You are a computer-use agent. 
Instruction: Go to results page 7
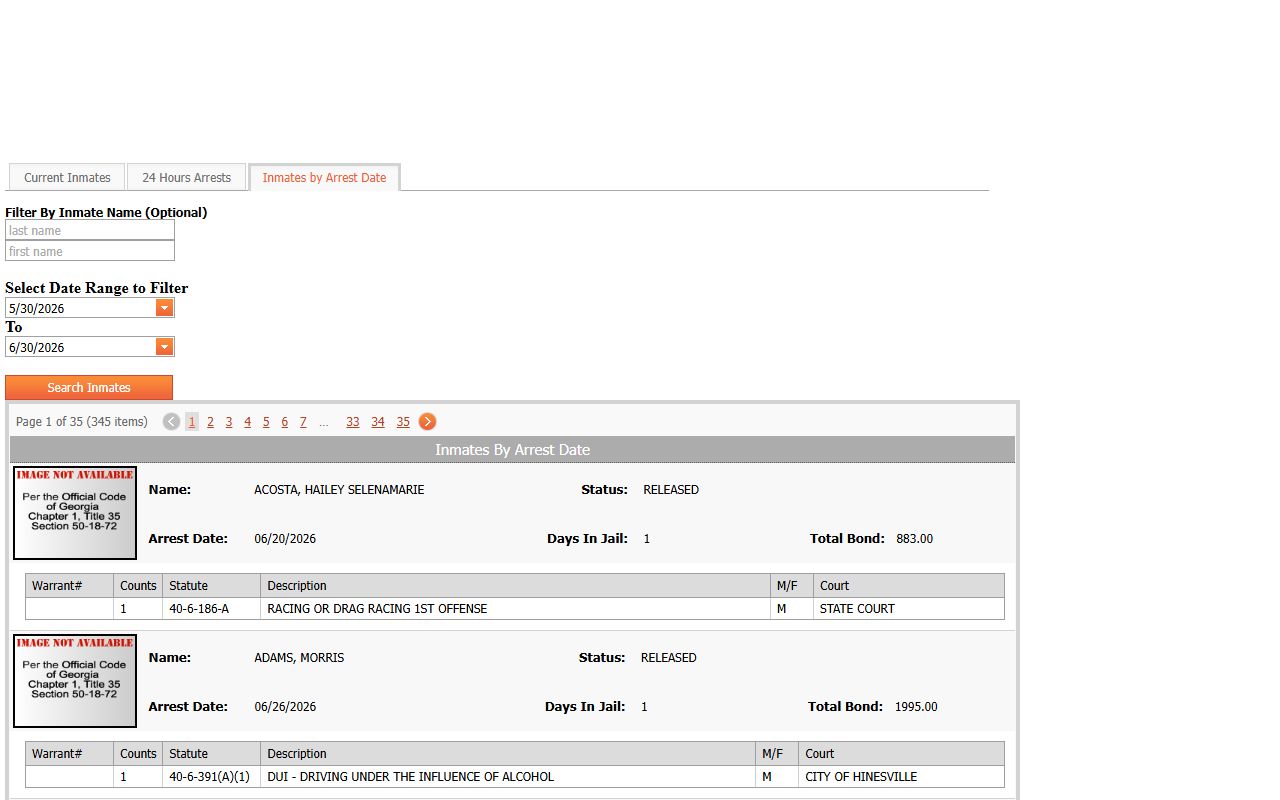click(303, 422)
